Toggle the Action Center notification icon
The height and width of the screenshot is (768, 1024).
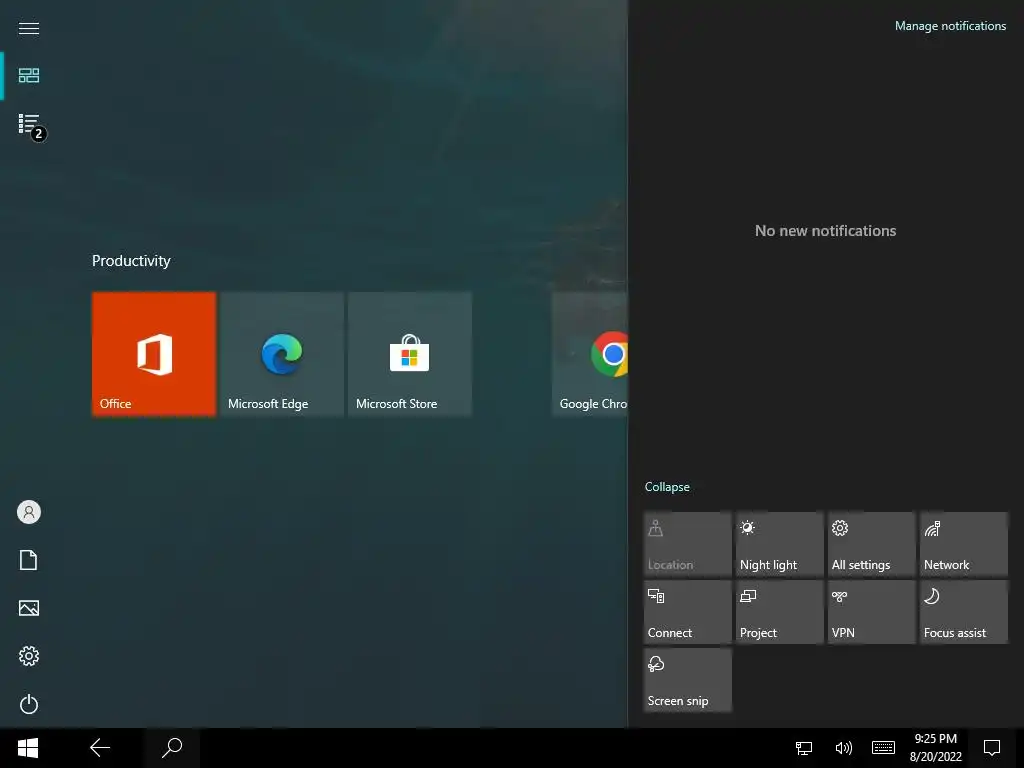coord(992,748)
